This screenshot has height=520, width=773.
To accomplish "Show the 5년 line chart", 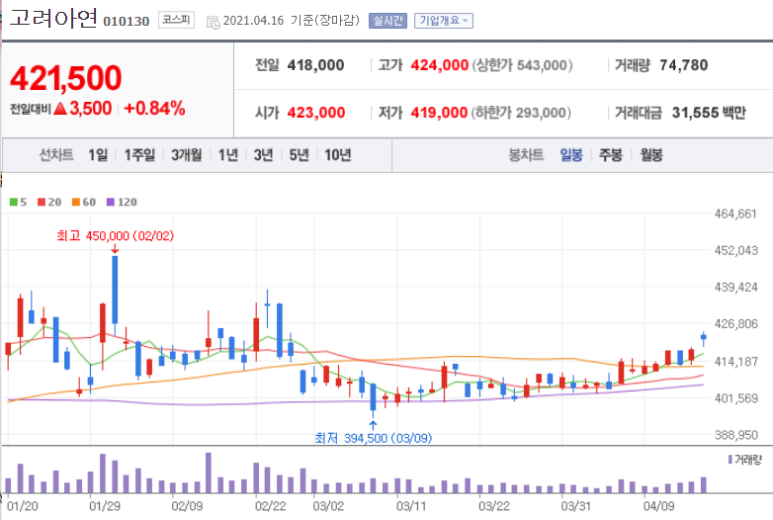I will point(299,155).
